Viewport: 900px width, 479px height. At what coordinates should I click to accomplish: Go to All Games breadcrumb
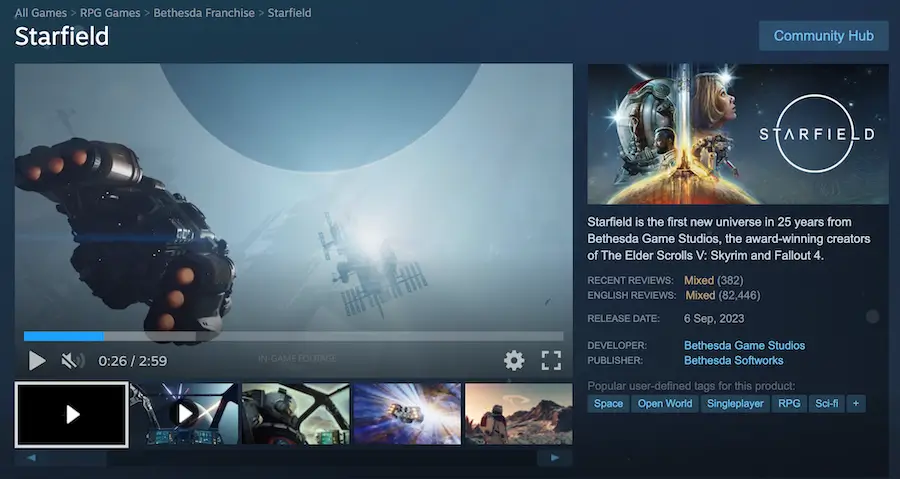point(41,13)
